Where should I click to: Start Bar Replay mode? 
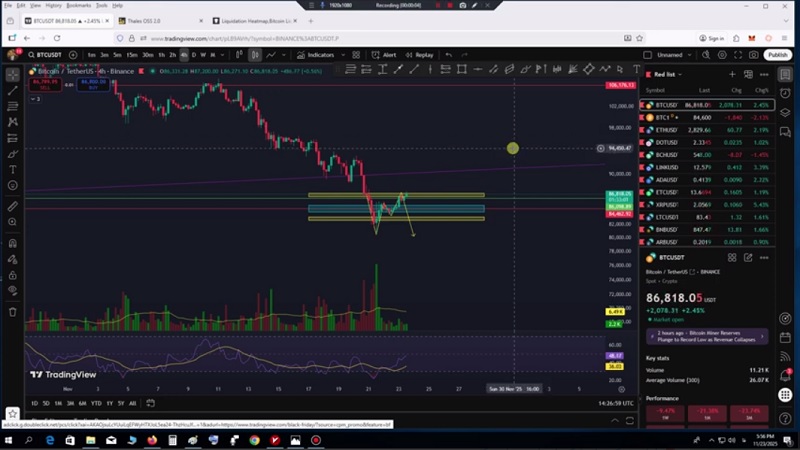click(420, 55)
